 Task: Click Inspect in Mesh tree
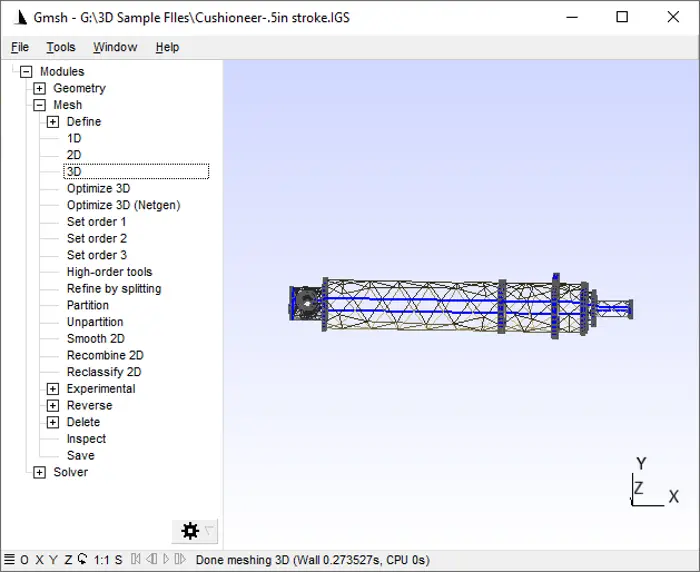point(87,439)
